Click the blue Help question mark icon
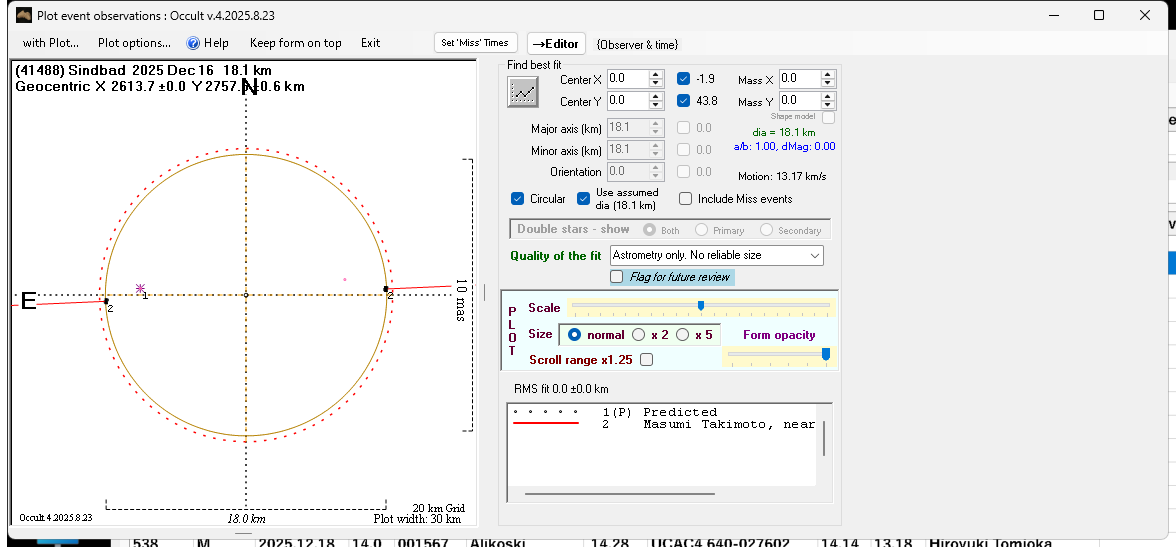This screenshot has height=547, width=1176. pyautogui.click(x=194, y=43)
